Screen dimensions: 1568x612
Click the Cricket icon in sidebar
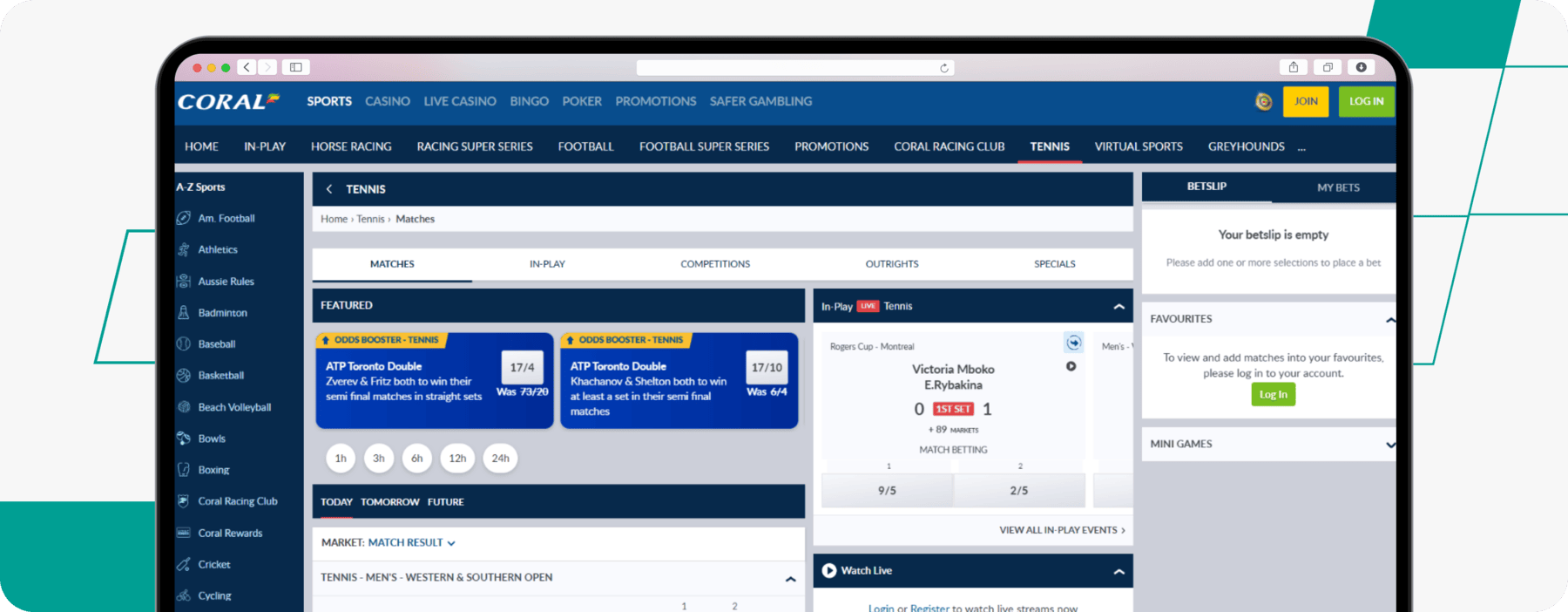184,564
